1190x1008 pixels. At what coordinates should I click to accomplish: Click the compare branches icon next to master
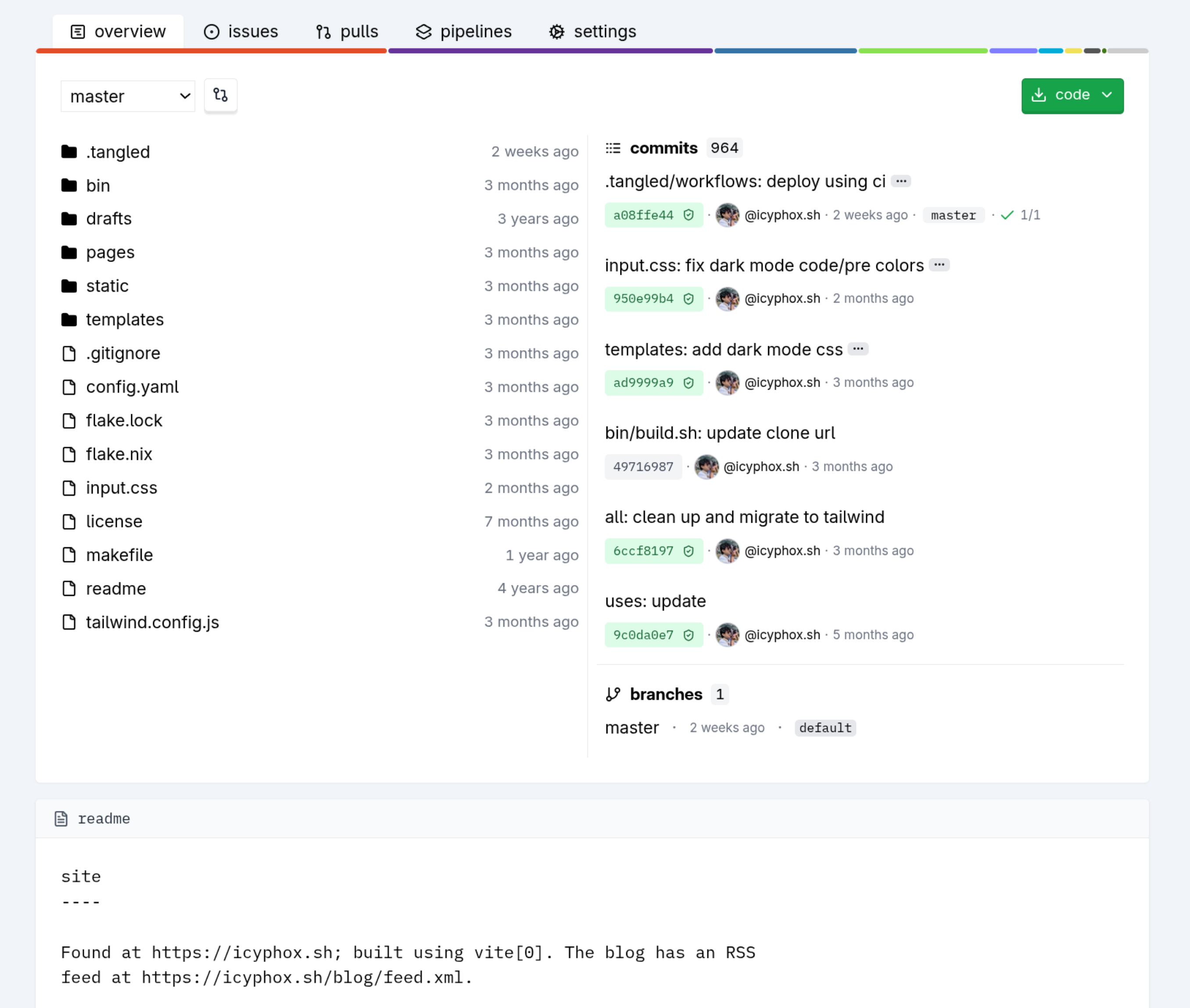click(221, 95)
